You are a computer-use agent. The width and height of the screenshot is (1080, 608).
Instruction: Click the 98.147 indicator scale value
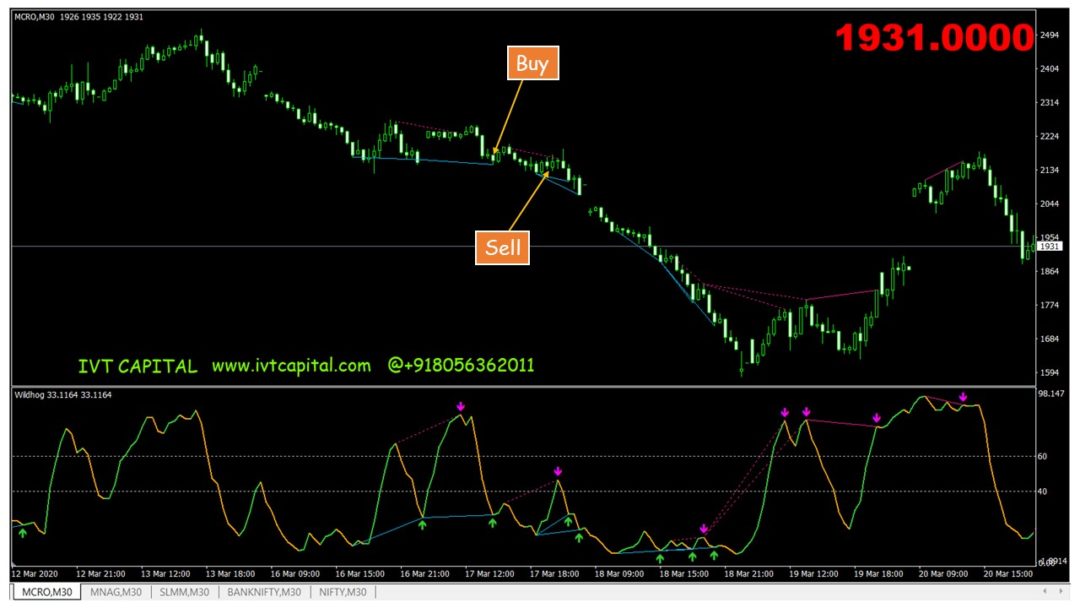(1051, 394)
